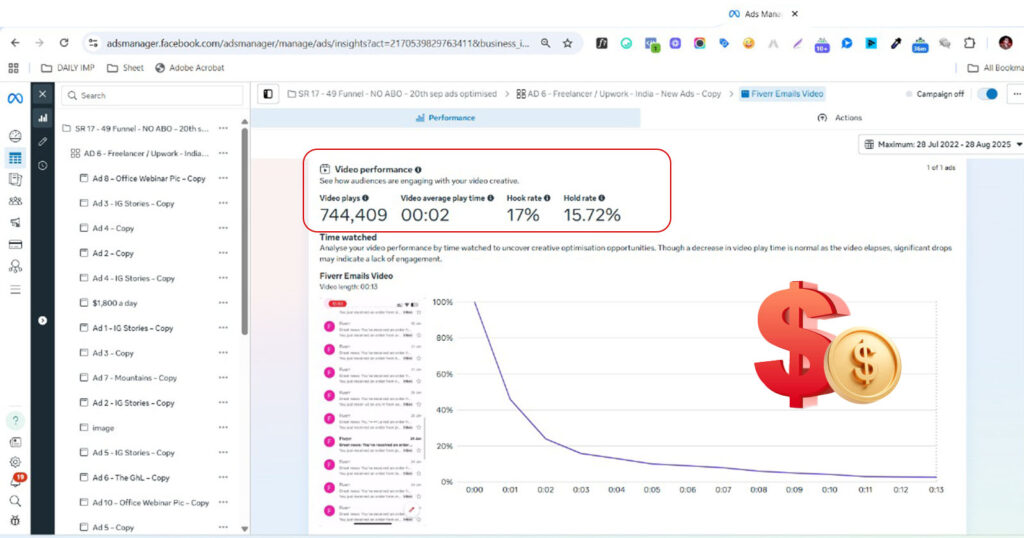Open options for SR 17 - 49 Funnel campaign
This screenshot has height=538, width=1024.
223,129
